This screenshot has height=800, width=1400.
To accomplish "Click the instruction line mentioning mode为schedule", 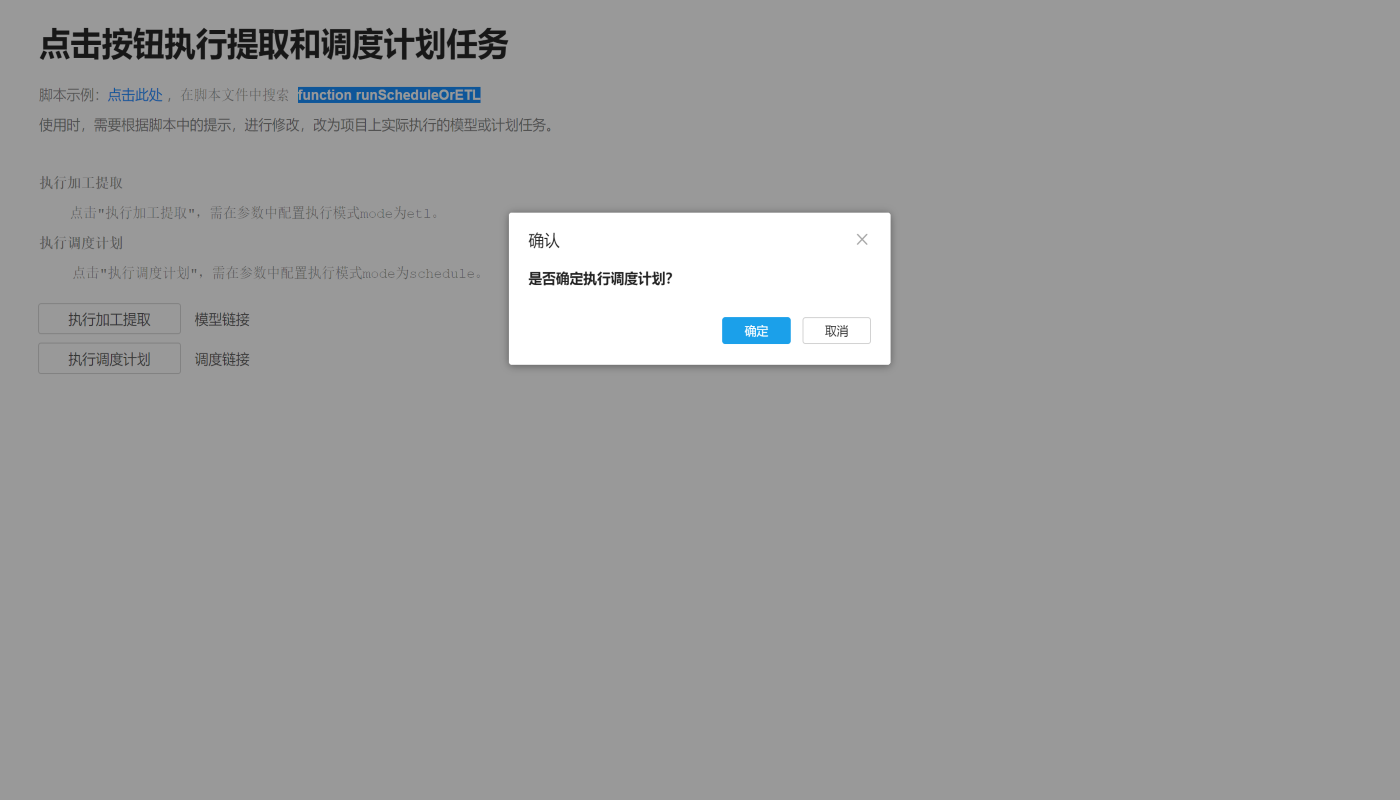I will (277, 273).
